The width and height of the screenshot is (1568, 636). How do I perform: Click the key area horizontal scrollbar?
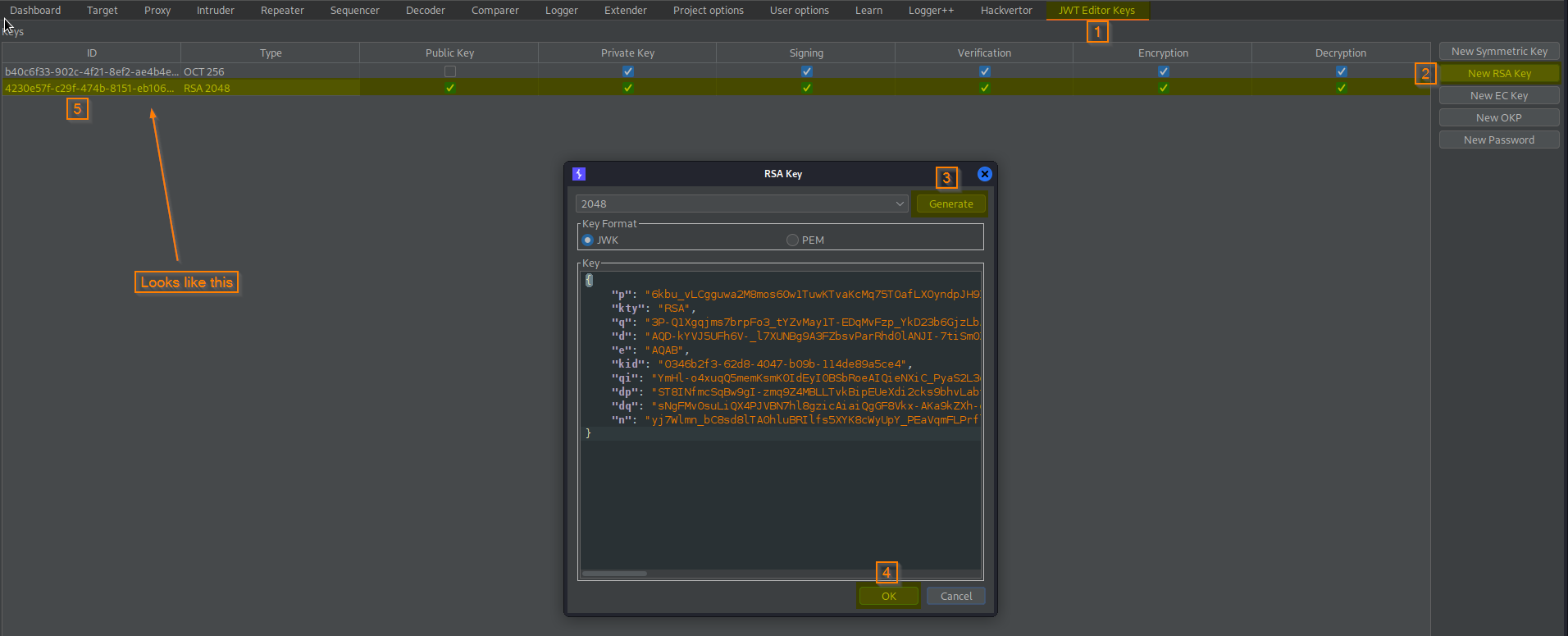pyautogui.click(x=614, y=574)
